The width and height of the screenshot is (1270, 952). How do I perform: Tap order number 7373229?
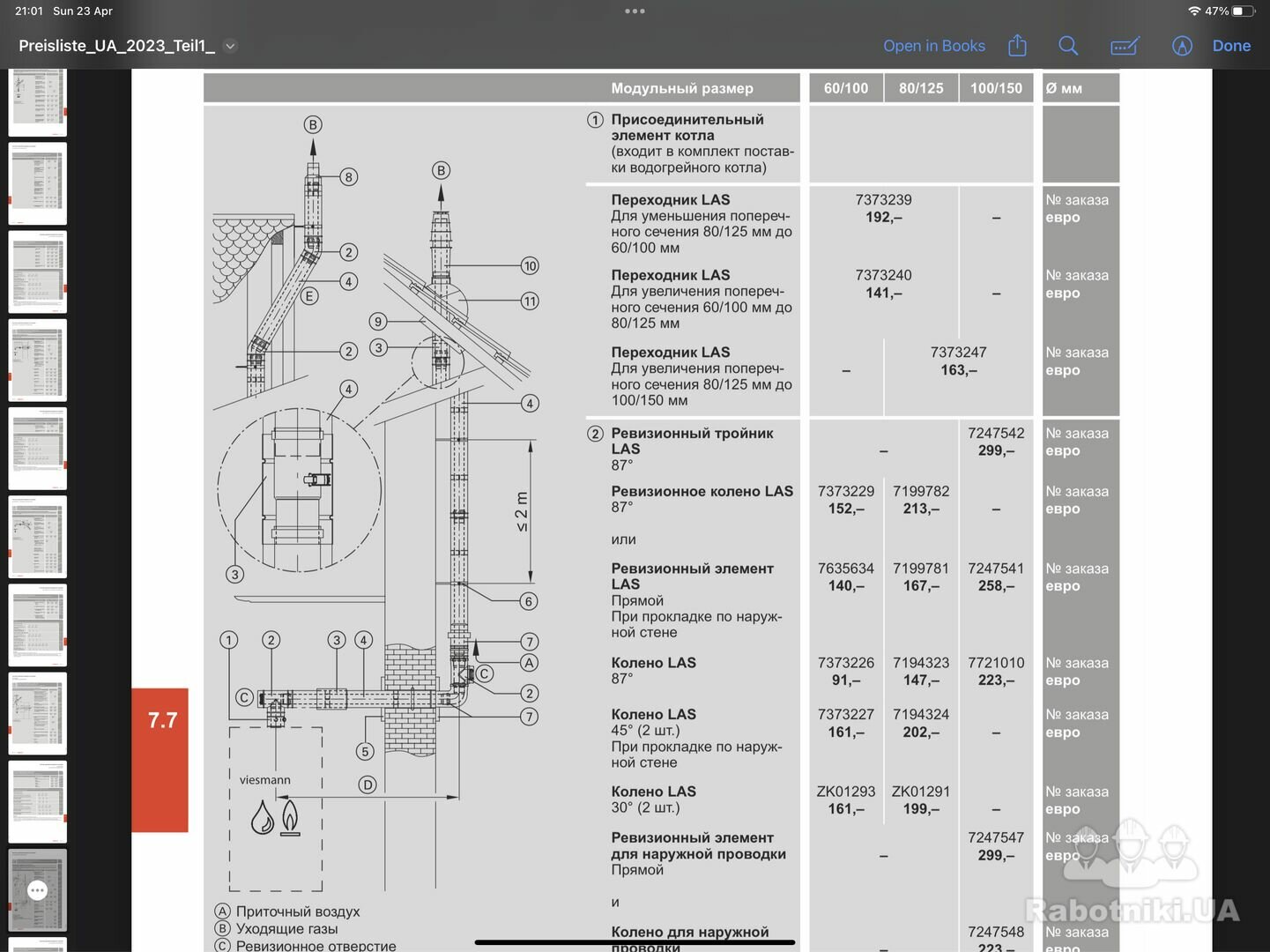846,491
